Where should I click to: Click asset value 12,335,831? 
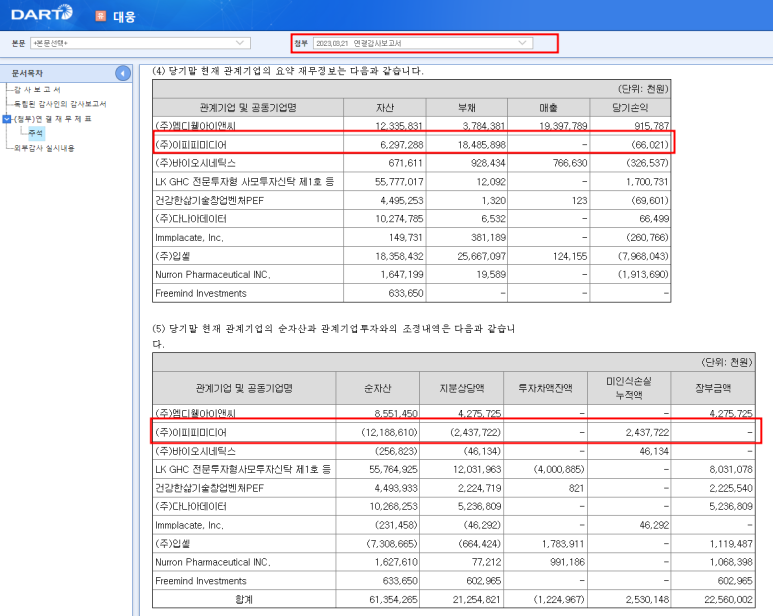coord(398,126)
